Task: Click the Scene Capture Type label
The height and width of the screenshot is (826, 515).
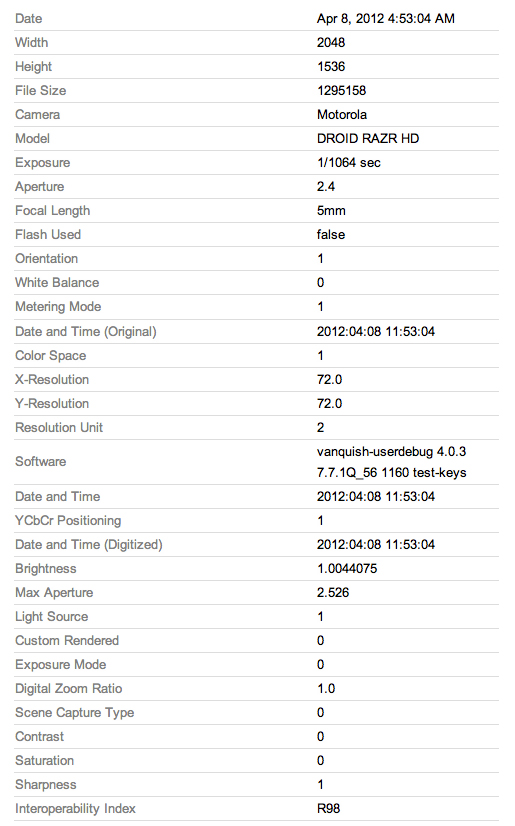Action: (x=75, y=713)
